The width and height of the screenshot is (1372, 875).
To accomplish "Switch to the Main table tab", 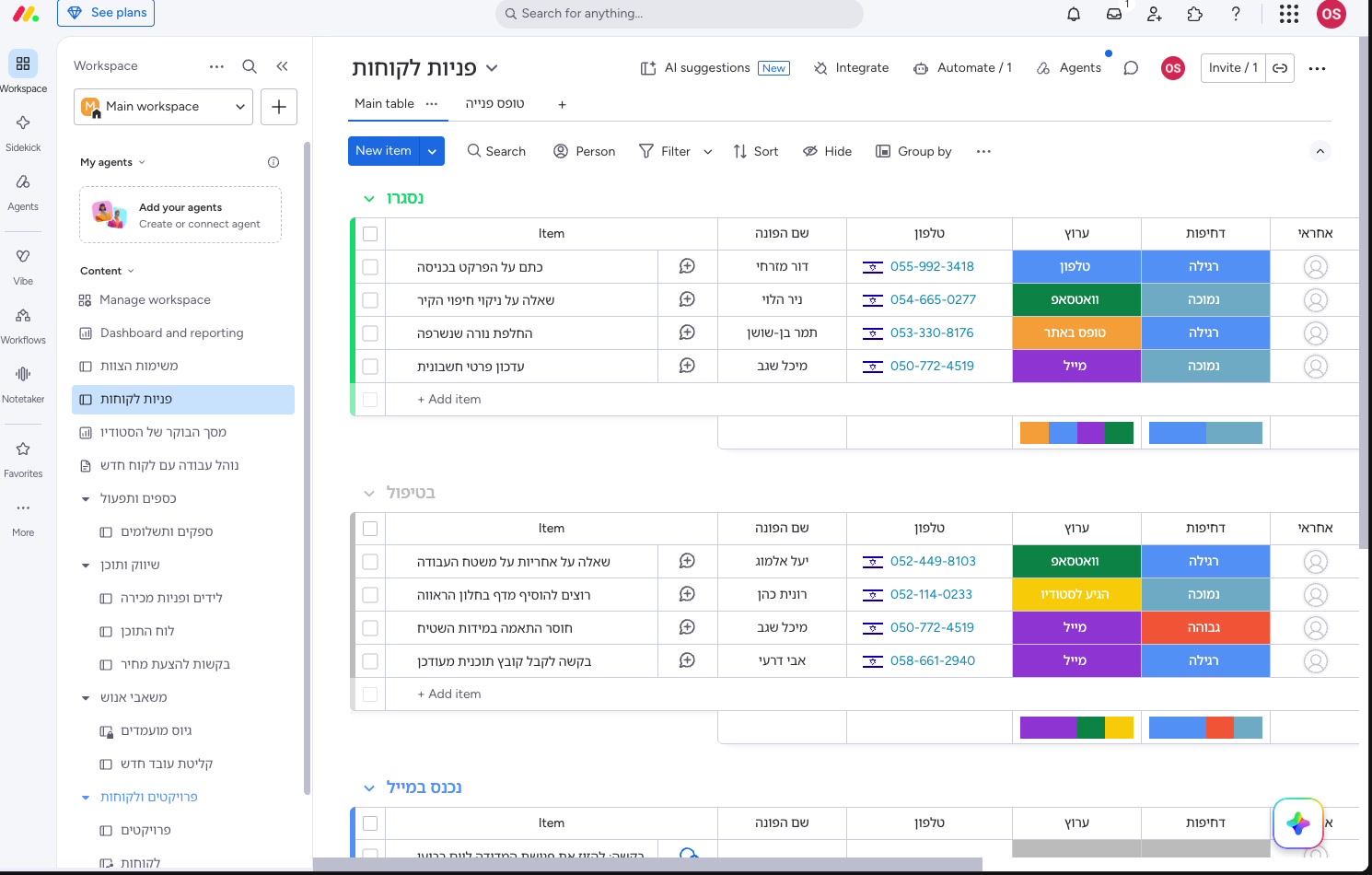I will [x=384, y=104].
